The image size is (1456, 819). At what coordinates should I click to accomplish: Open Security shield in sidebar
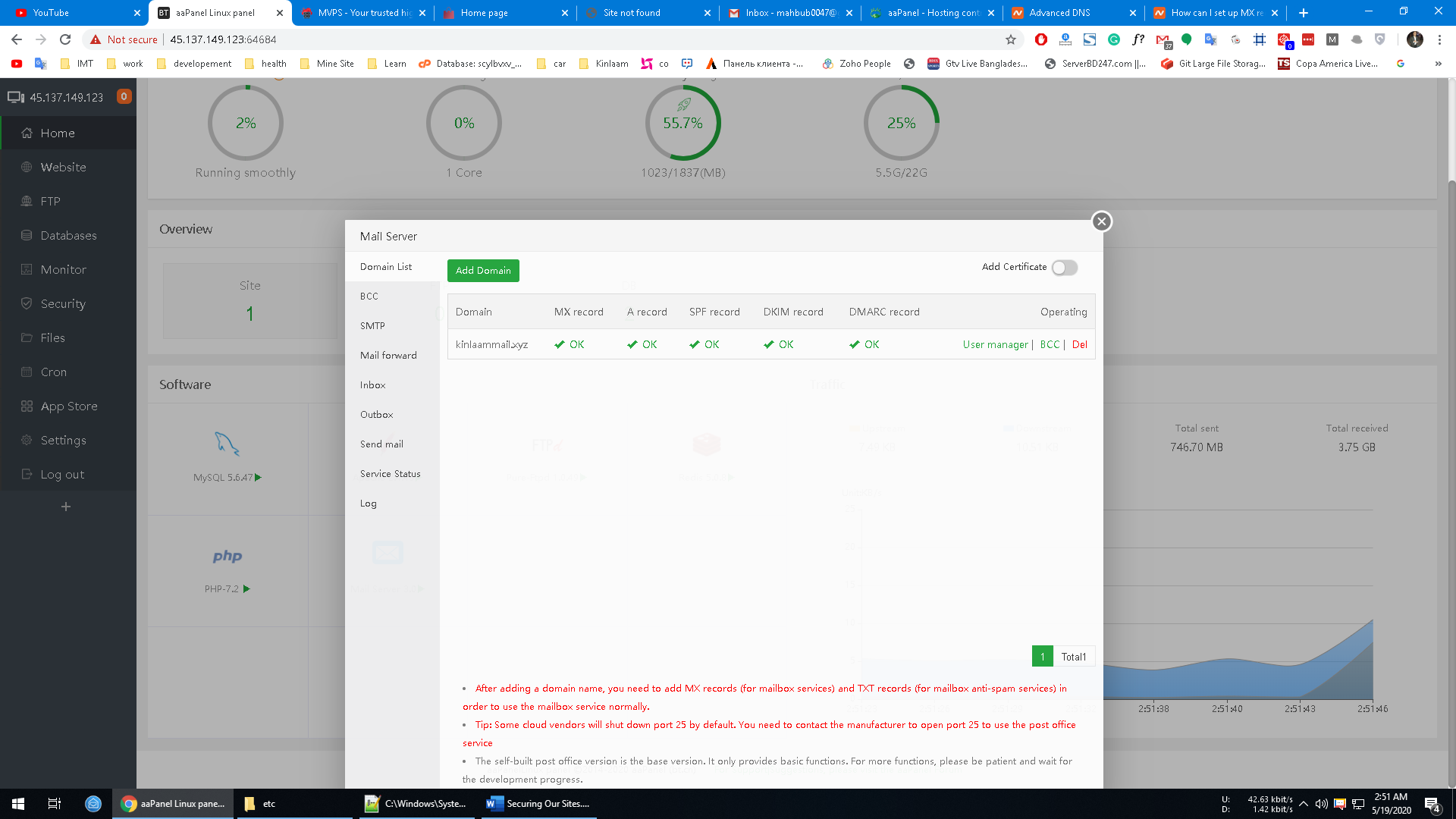(x=27, y=304)
